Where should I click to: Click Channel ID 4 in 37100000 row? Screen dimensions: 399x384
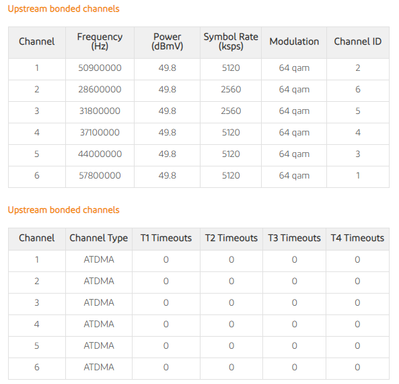pyautogui.click(x=358, y=132)
